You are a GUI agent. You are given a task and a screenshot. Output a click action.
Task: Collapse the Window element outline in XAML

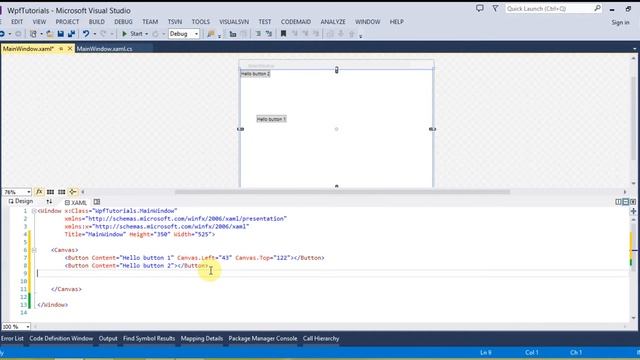pos(34,211)
